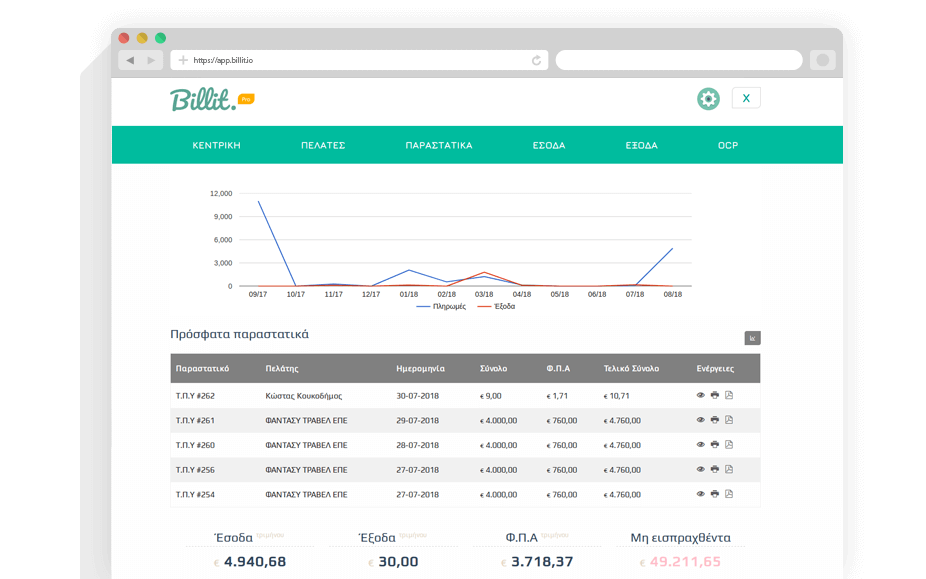Print invoice Τ.Π.Υ #261 using the printer icon
Viewport: 926px width, 579px height.
[x=714, y=420]
